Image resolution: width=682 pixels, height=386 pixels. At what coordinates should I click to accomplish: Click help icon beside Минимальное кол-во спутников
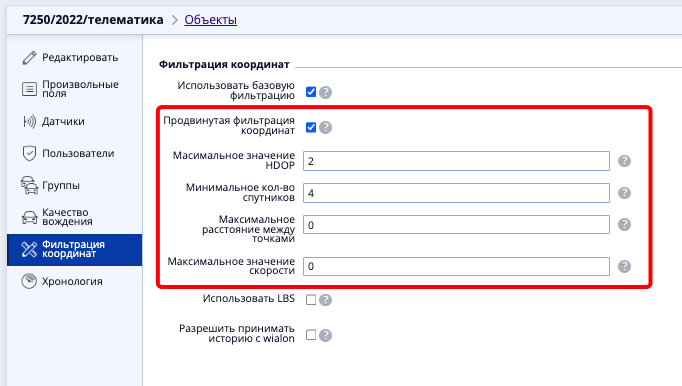tap(624, 193)
